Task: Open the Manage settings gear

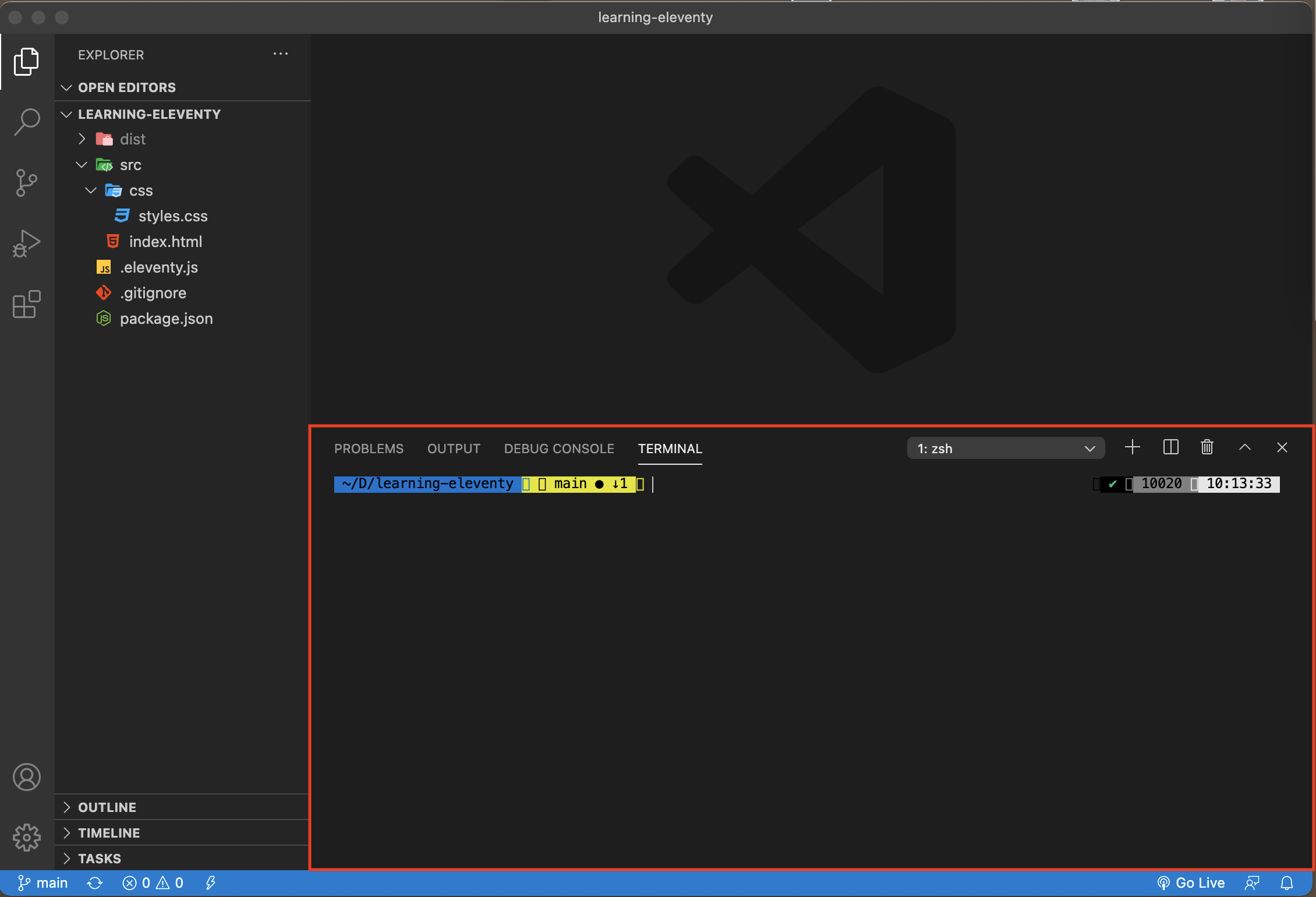Action: point(26,837)
